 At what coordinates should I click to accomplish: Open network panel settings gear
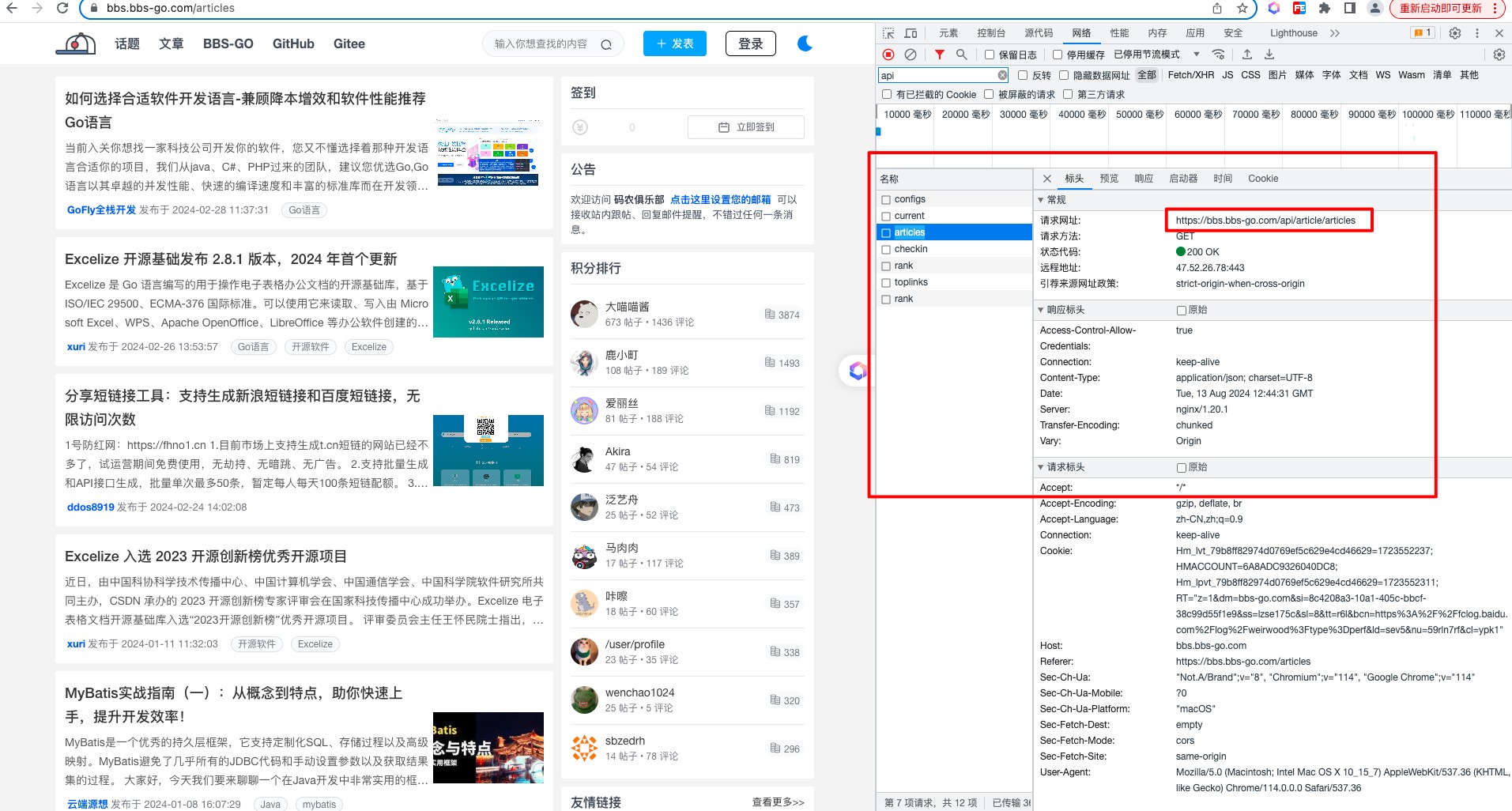pos(1499,55)
